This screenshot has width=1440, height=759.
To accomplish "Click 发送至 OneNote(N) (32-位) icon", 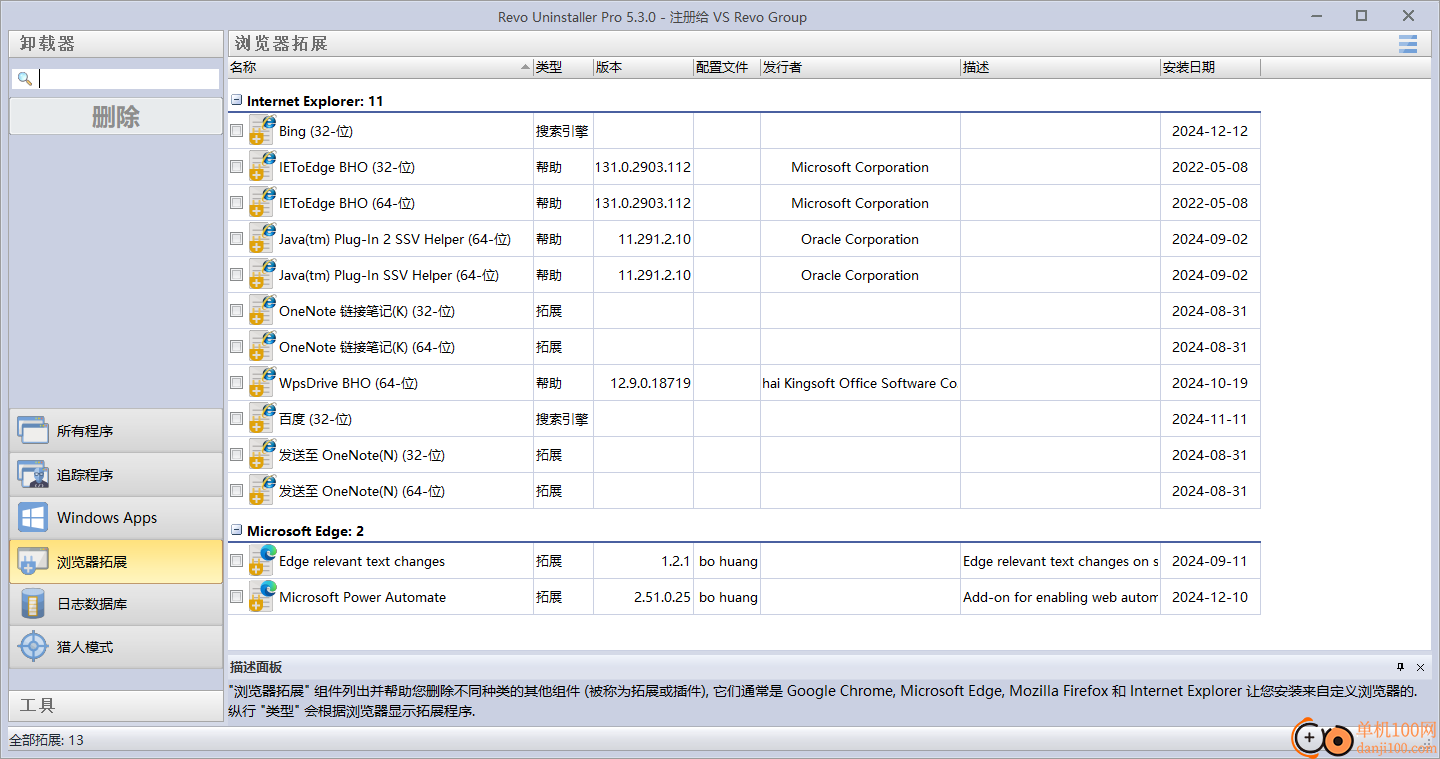I will [x=262, y=454].
